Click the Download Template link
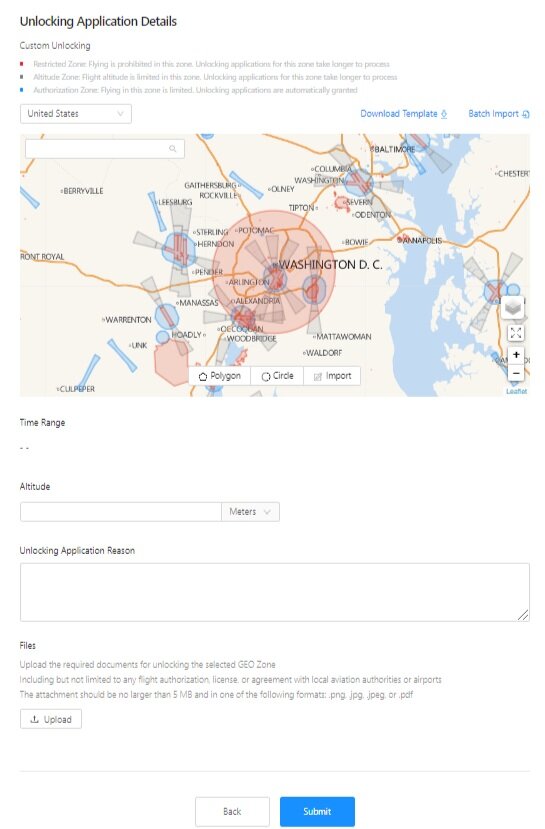Viewport: 545px width, 829px height. [399, 114]
